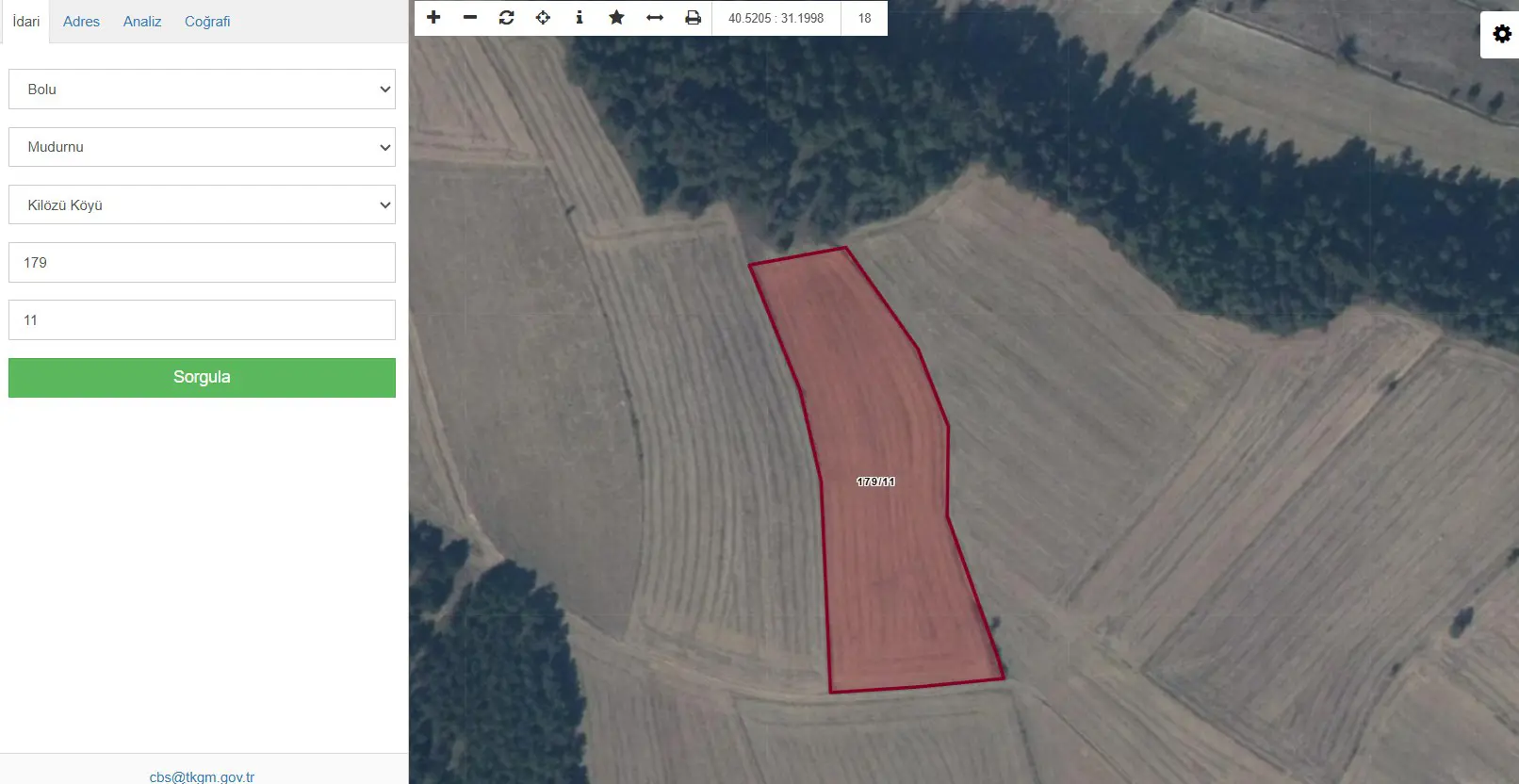Zoom out with the minus icon
Viewport: 1519px width, 784px height.
click(x=470, y=17)
